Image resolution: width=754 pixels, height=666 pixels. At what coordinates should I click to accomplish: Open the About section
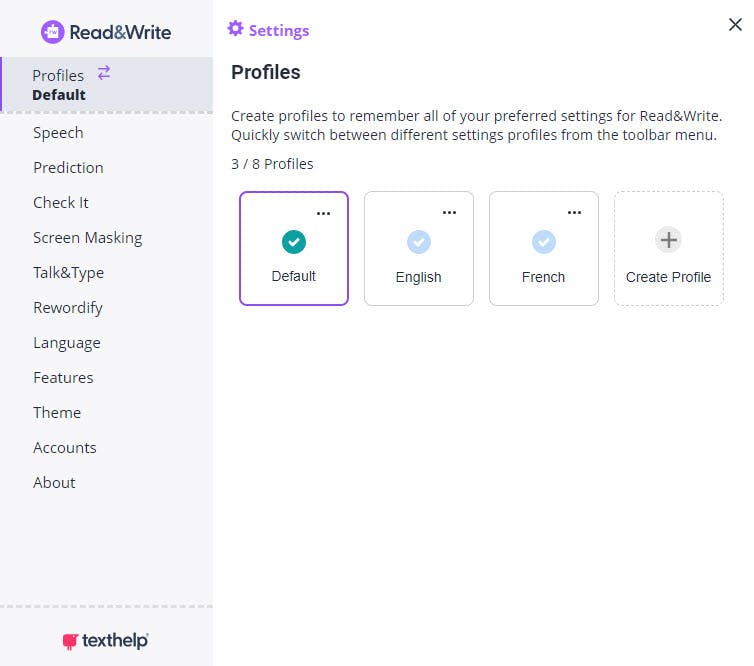tap(54, 483)
